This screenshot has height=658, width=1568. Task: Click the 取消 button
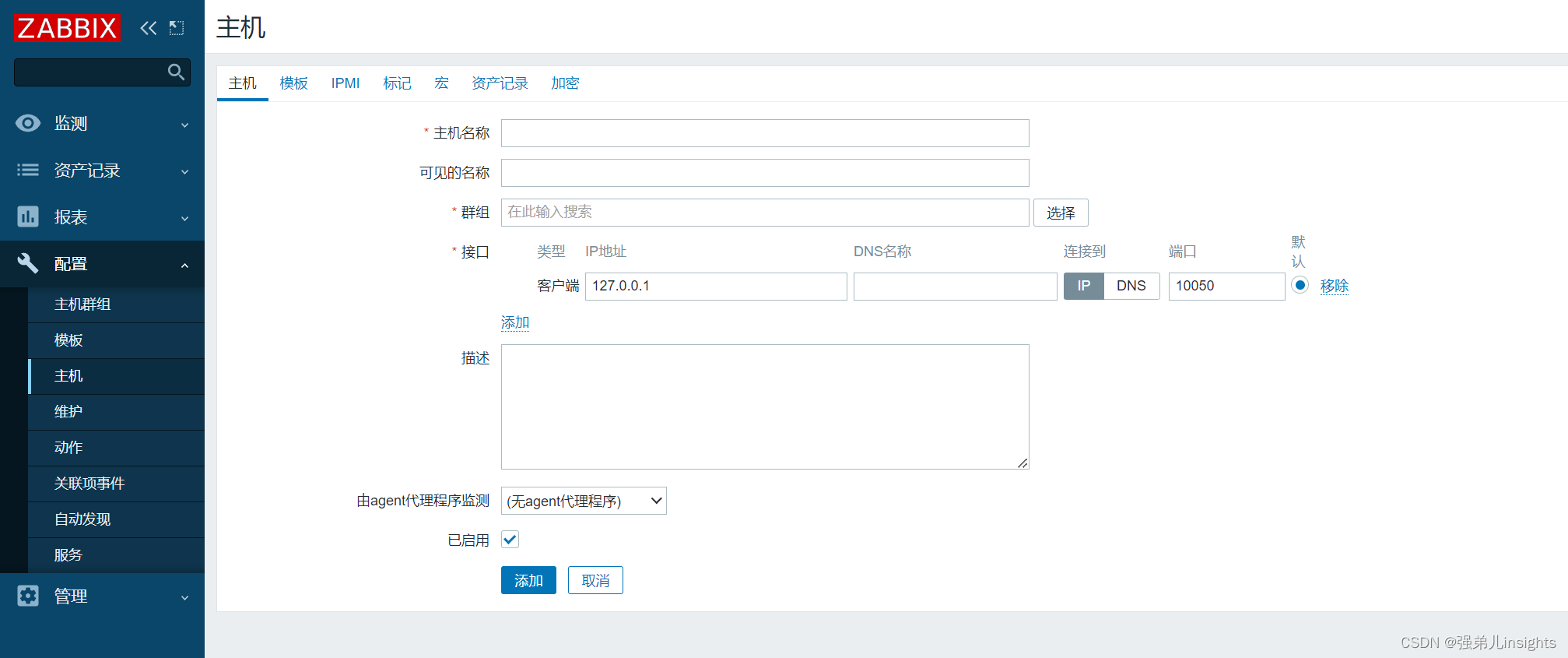(x=595, y=580)
